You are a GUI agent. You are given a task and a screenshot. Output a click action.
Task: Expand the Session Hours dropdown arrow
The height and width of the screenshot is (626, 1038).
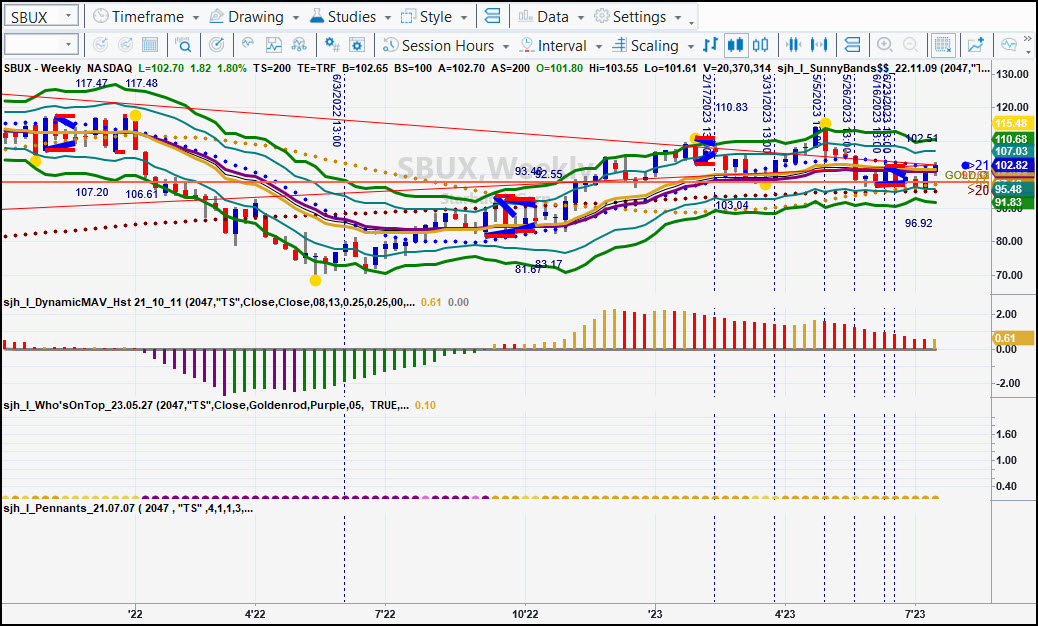pos(506,46)
